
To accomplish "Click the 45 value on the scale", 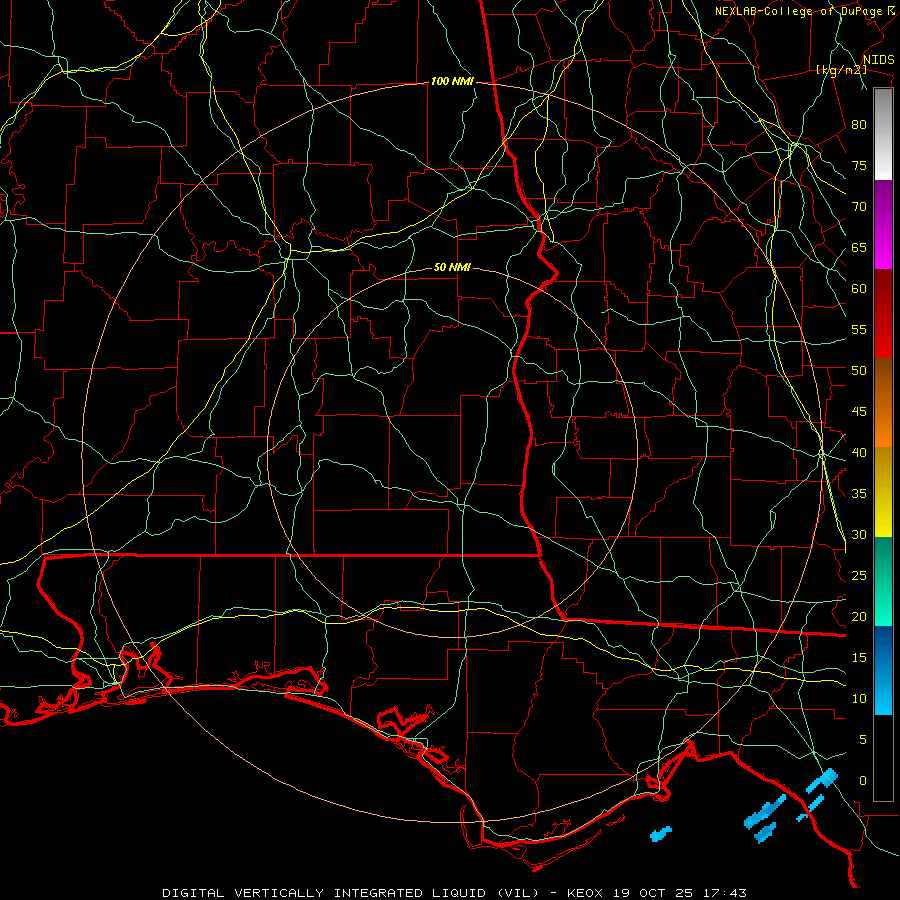I will 859,412.
